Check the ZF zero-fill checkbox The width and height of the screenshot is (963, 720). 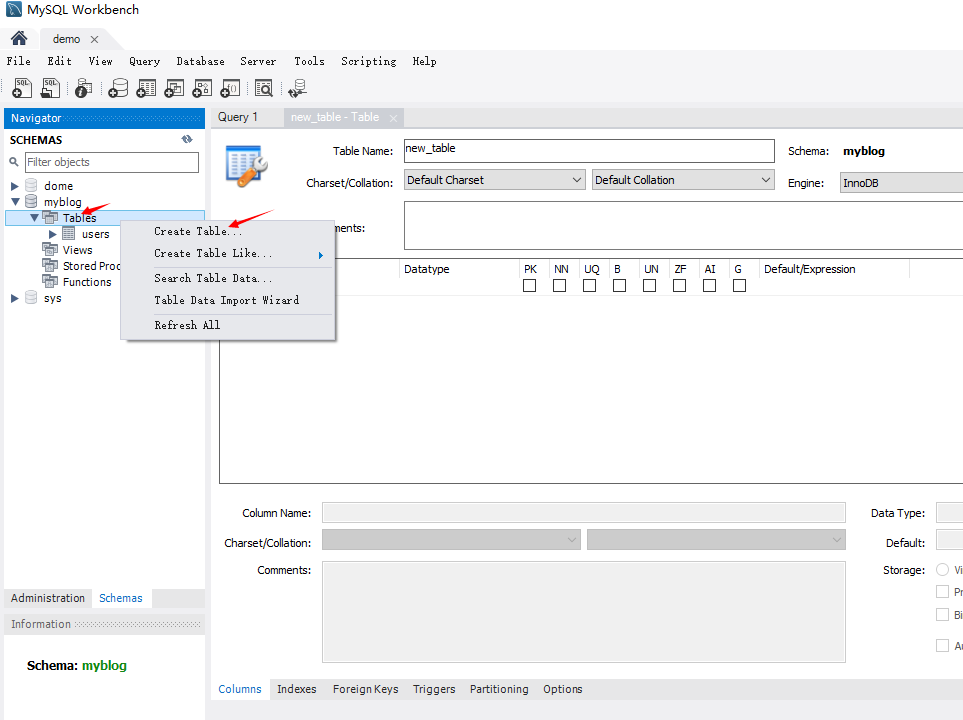coord(679,286)
